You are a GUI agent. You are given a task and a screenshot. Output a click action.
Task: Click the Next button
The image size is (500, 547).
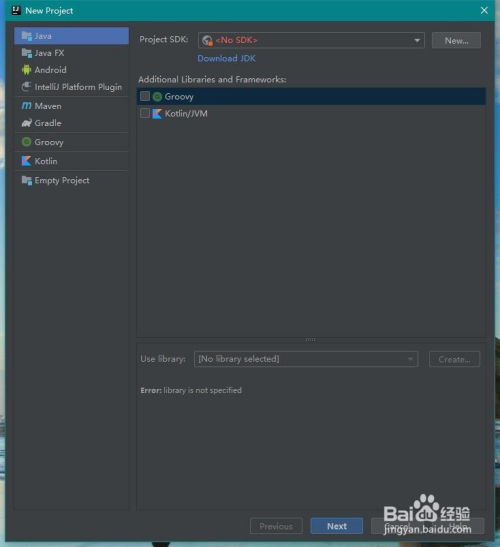click(x=337, y=526)
